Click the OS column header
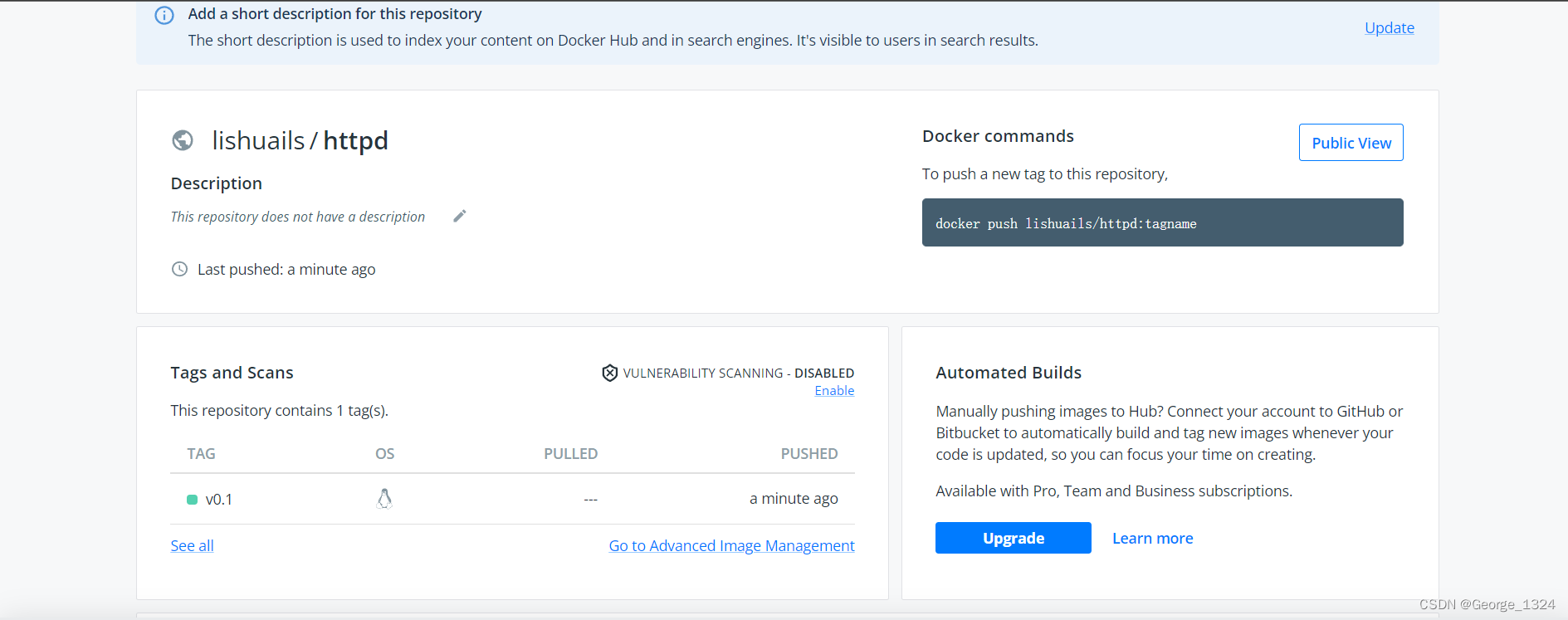 pyautogui.click(x=384, y=454)
